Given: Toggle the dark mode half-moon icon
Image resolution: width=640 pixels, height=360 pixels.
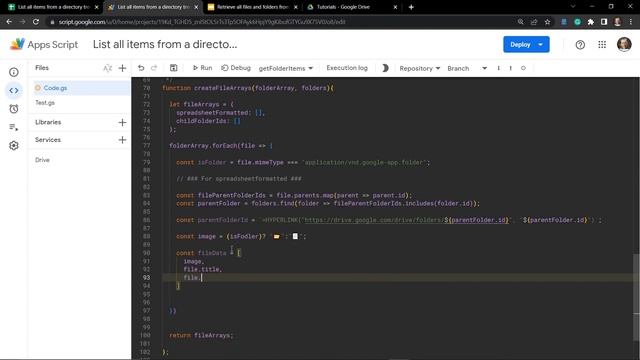Looking at the screenshot, I should tap(385, 68).
